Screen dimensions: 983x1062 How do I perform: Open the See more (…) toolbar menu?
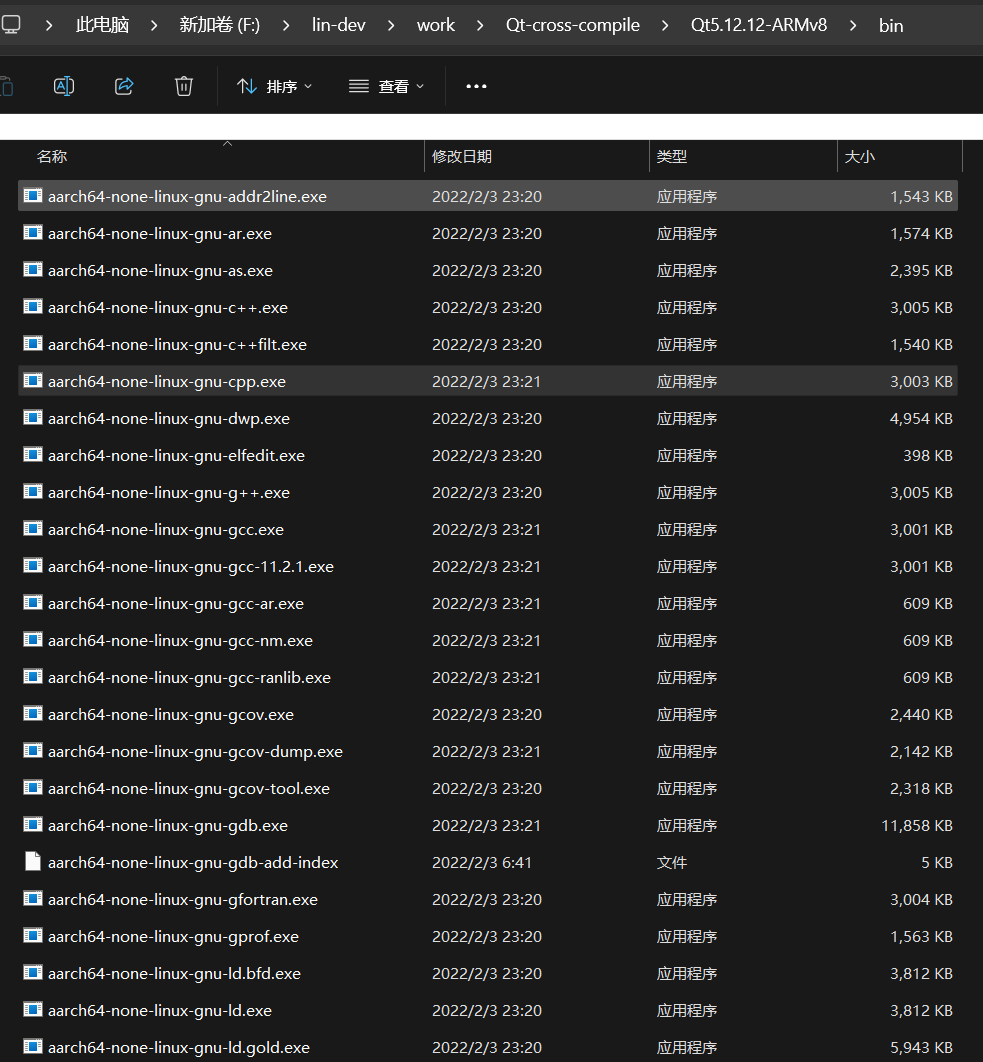(x=476, y=86)
